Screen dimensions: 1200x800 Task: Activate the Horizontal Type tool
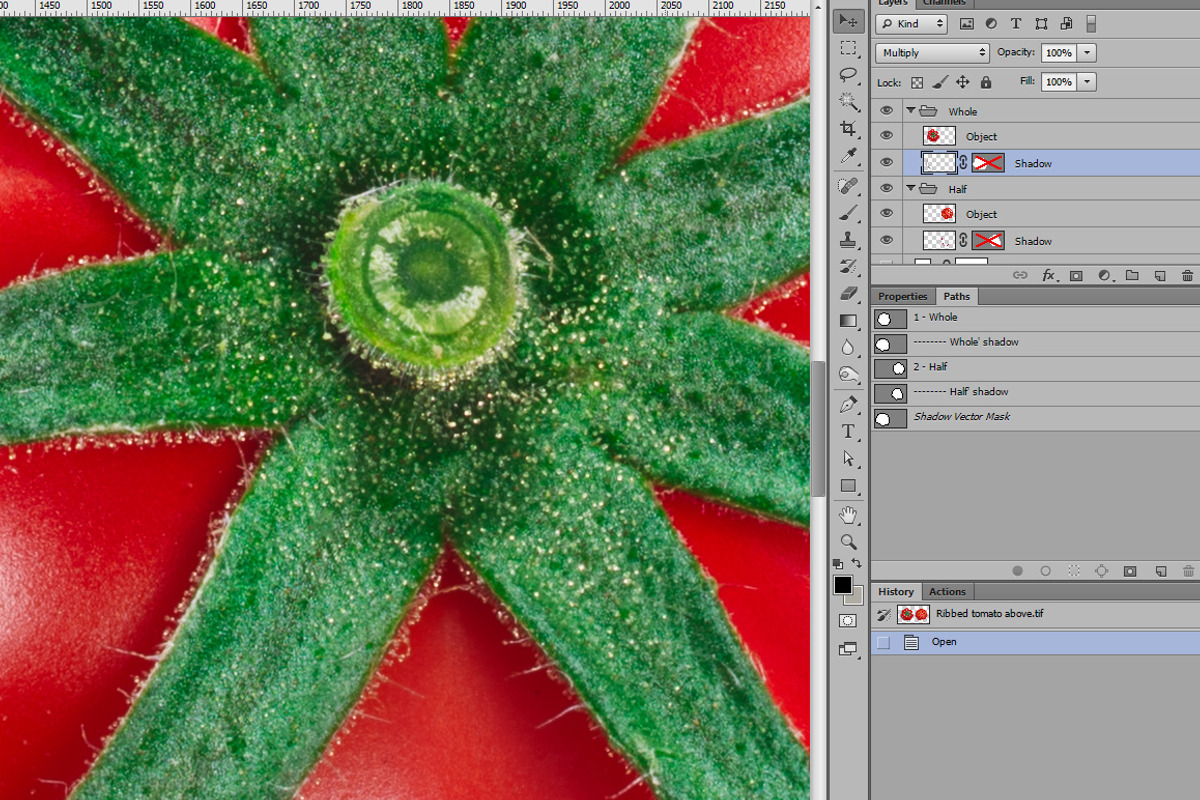(x=849, y=432)
